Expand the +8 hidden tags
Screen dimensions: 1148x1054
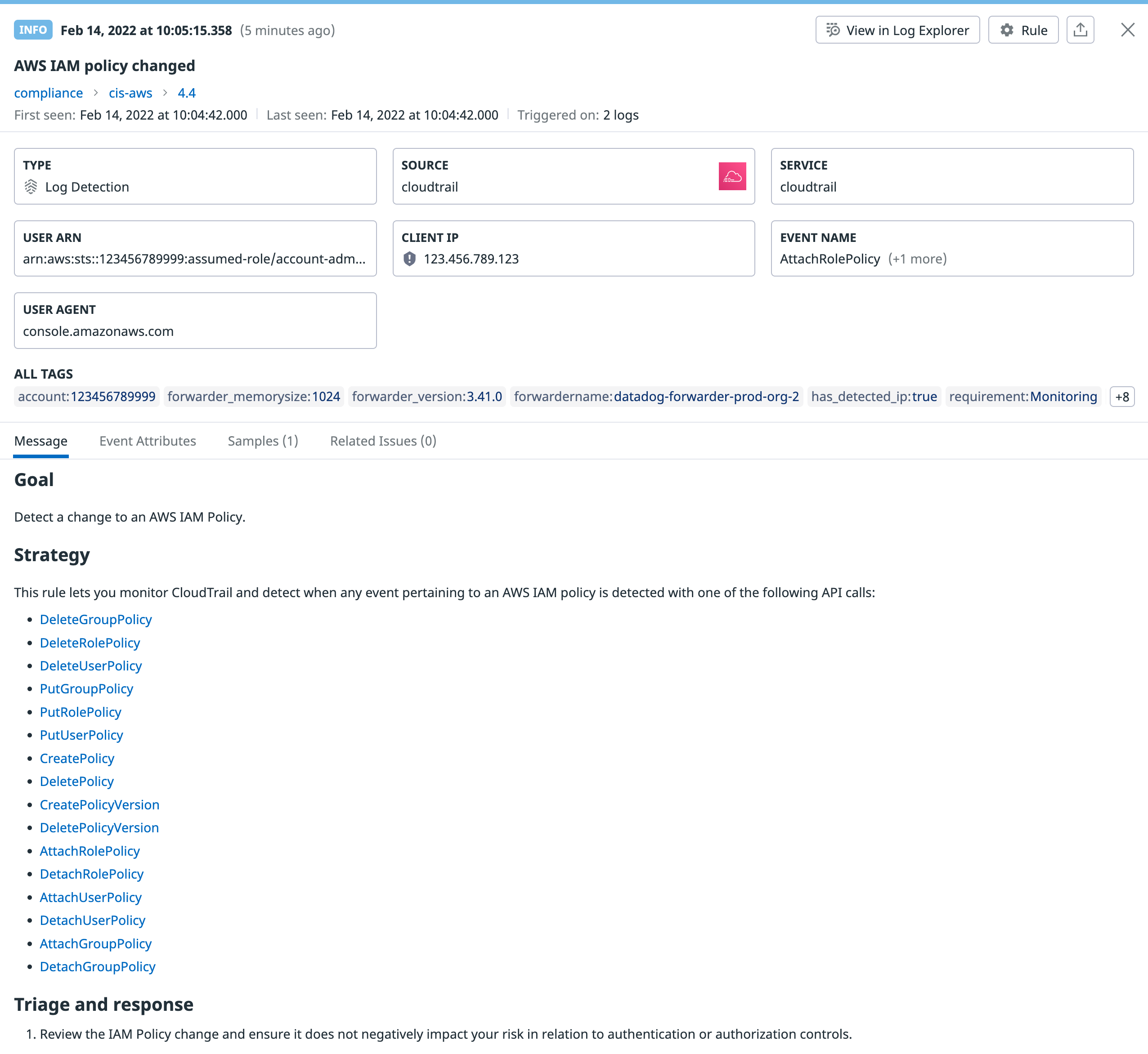(1122, 397)
